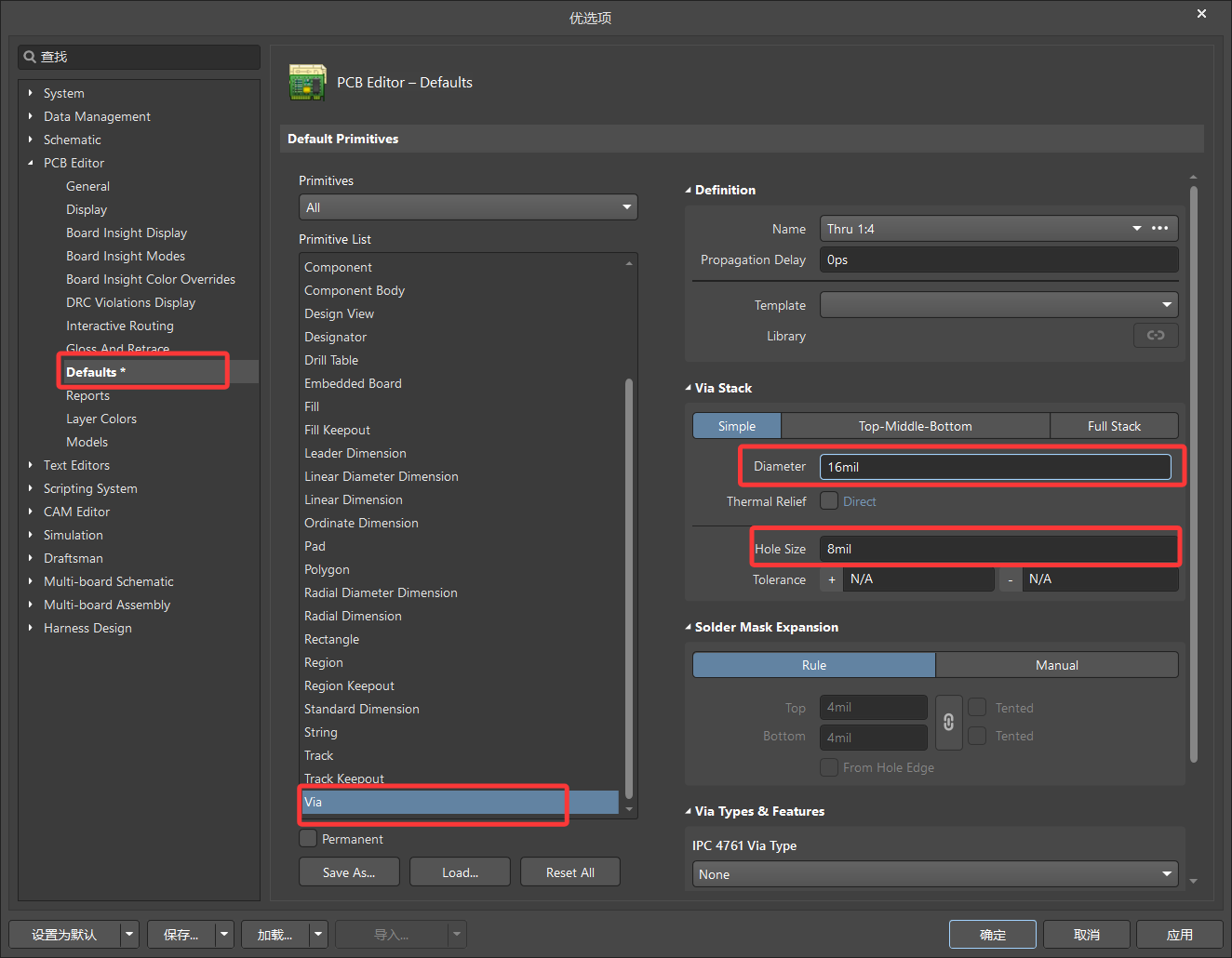Check the Bottom Tented checkbox

point(977,736)
